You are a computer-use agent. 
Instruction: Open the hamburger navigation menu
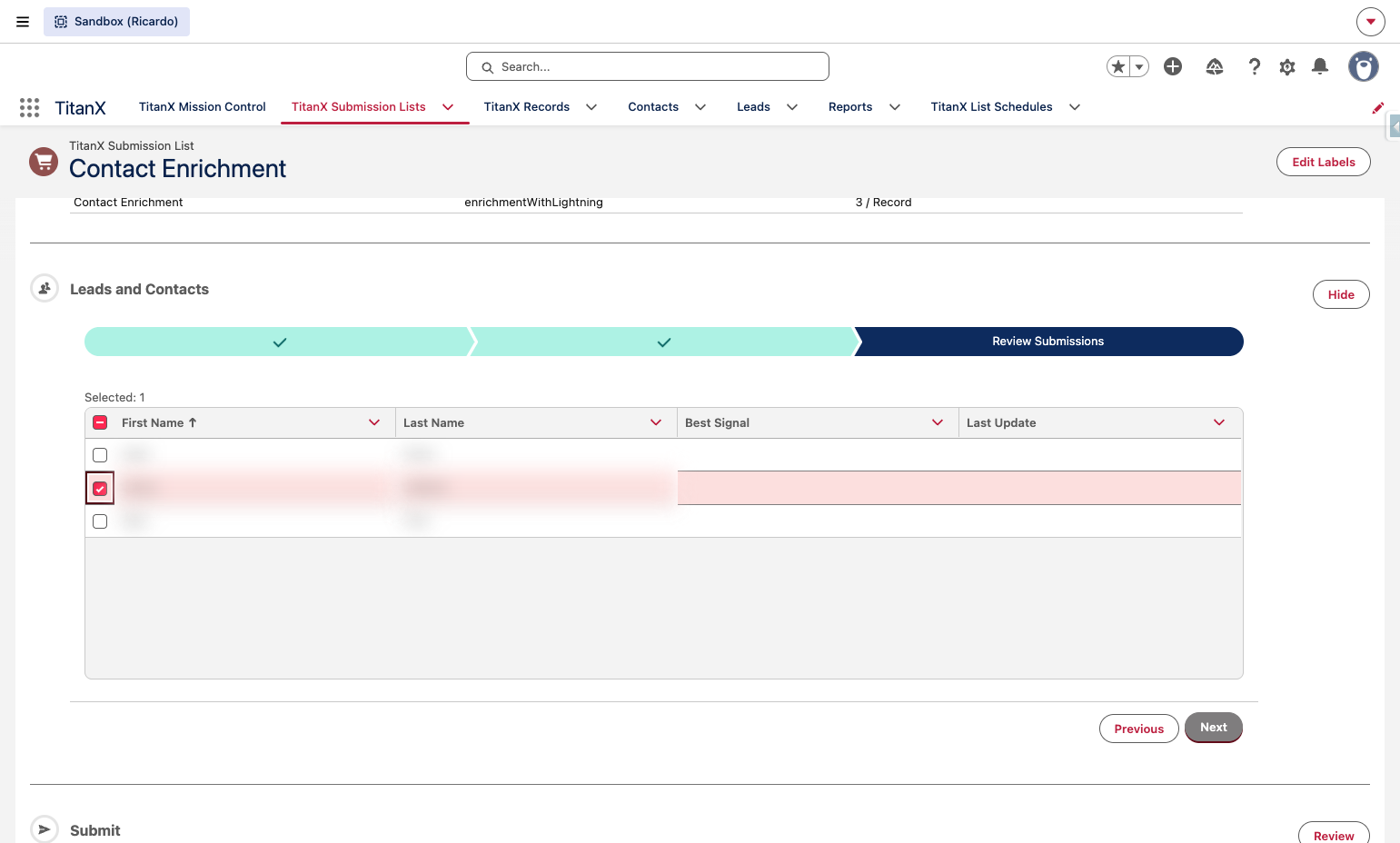coord(23,22)
